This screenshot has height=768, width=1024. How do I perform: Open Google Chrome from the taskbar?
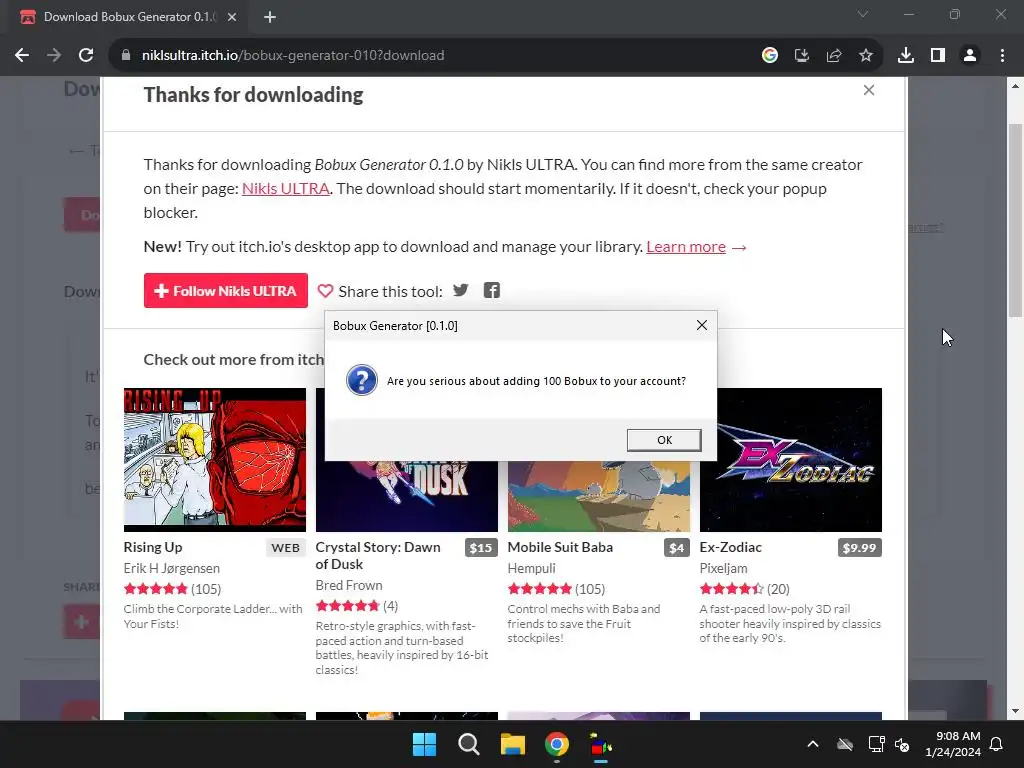click(x=556, y=744)
